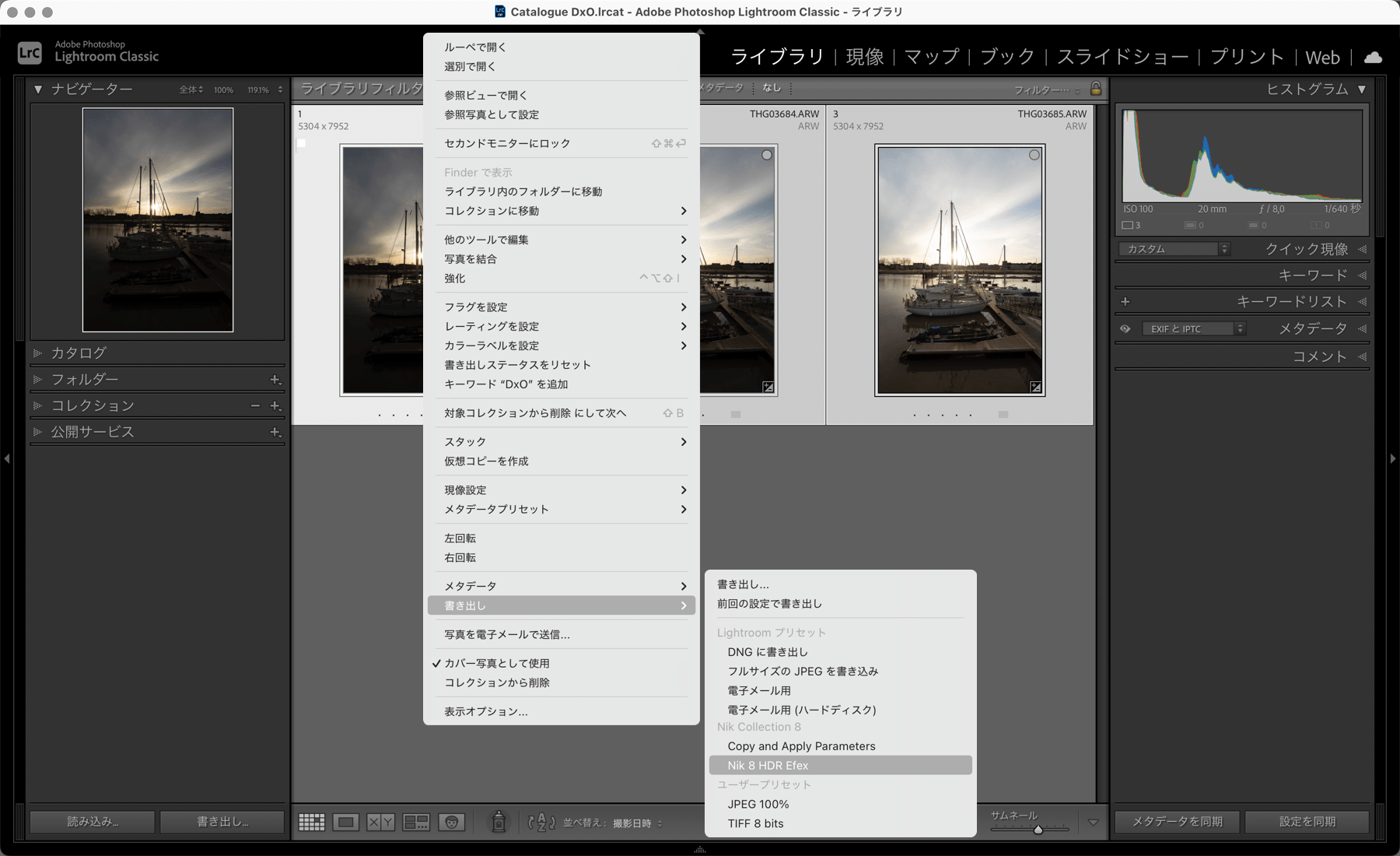Click develop-adjustments badge on THG03685.ARW thumbnail

pos(1035,387)
